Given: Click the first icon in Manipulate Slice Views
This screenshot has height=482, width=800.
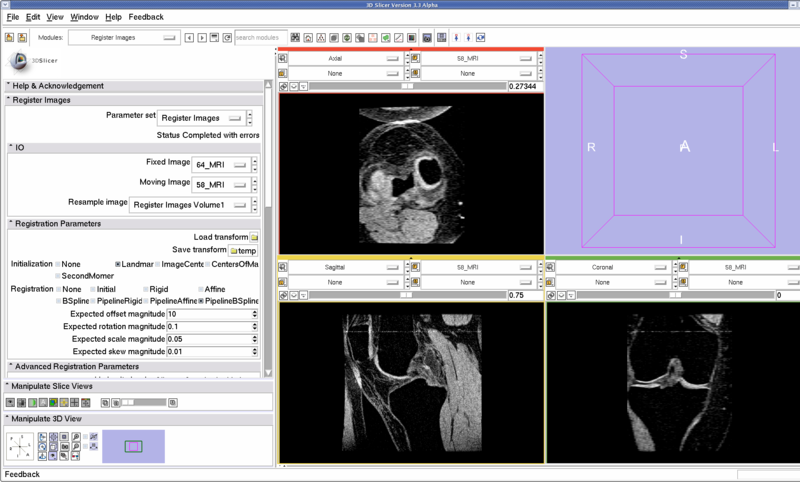Looking at the screenshot, I should (x=11, y=403).
